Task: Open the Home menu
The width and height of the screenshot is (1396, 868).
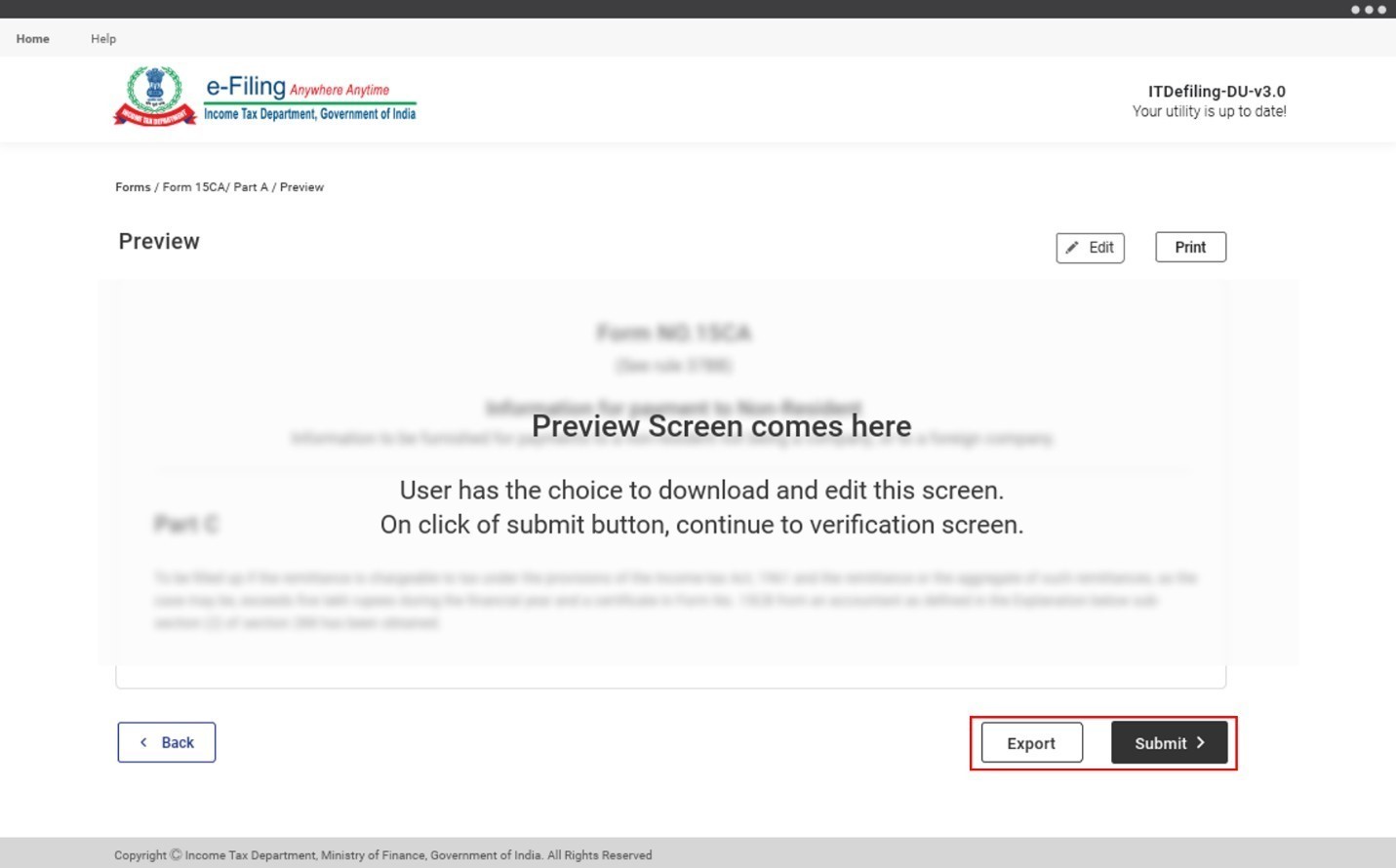Action: (33, 39)
